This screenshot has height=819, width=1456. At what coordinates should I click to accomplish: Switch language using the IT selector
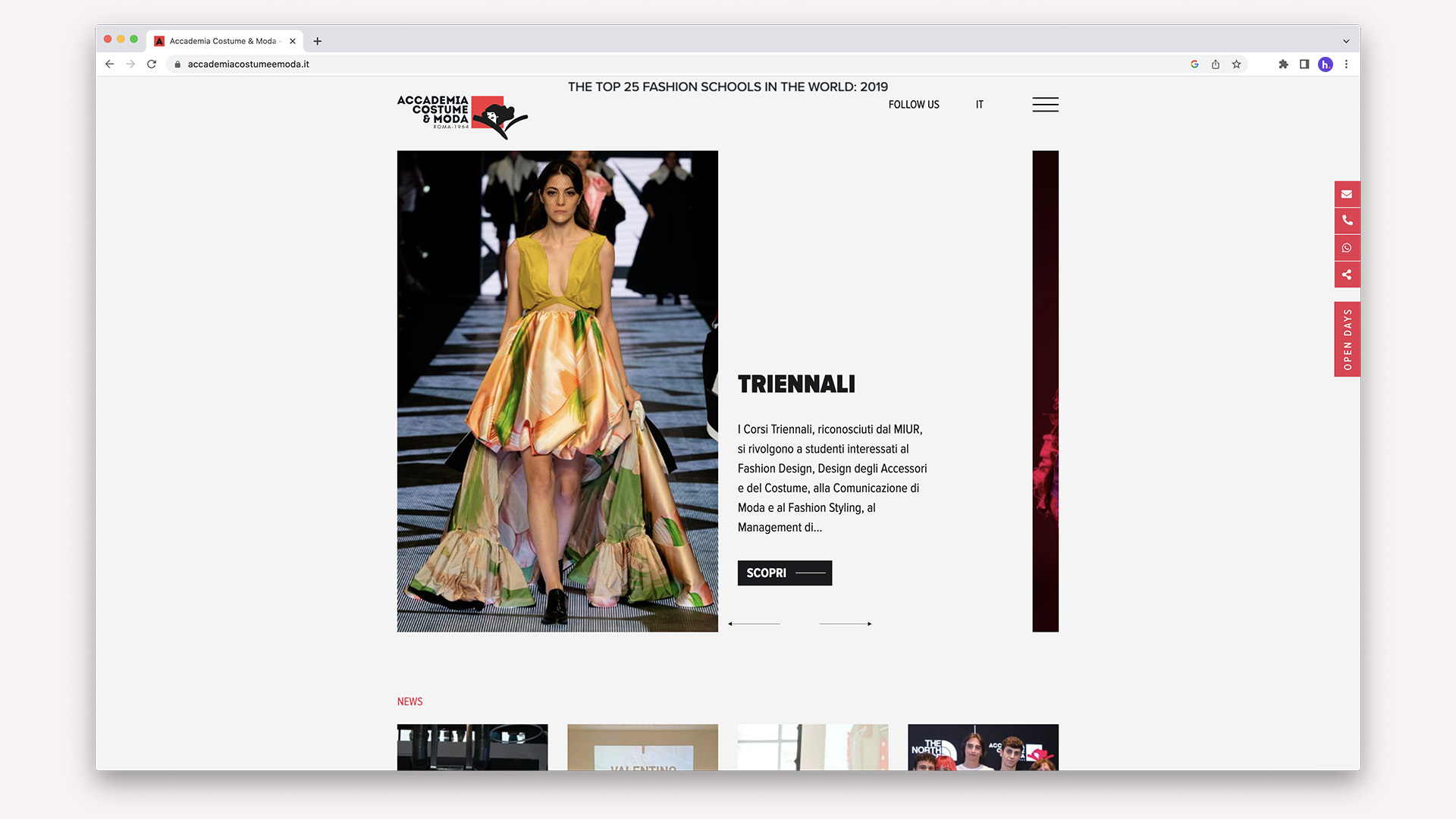[x=979, y=105]
